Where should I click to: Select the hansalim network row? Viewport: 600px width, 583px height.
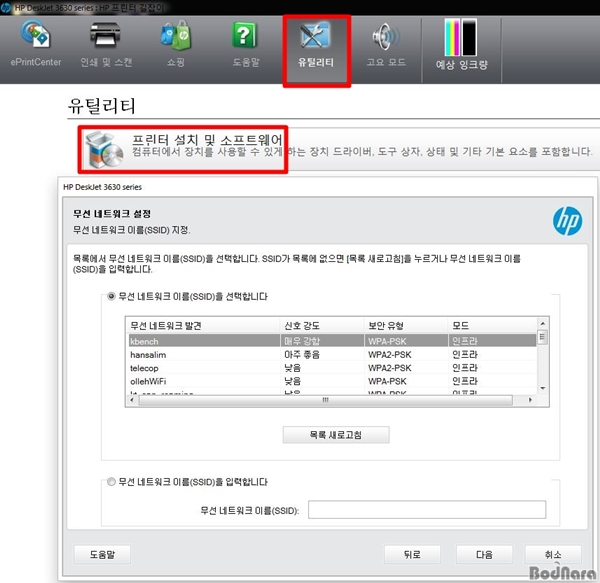(x=331, y=354)
